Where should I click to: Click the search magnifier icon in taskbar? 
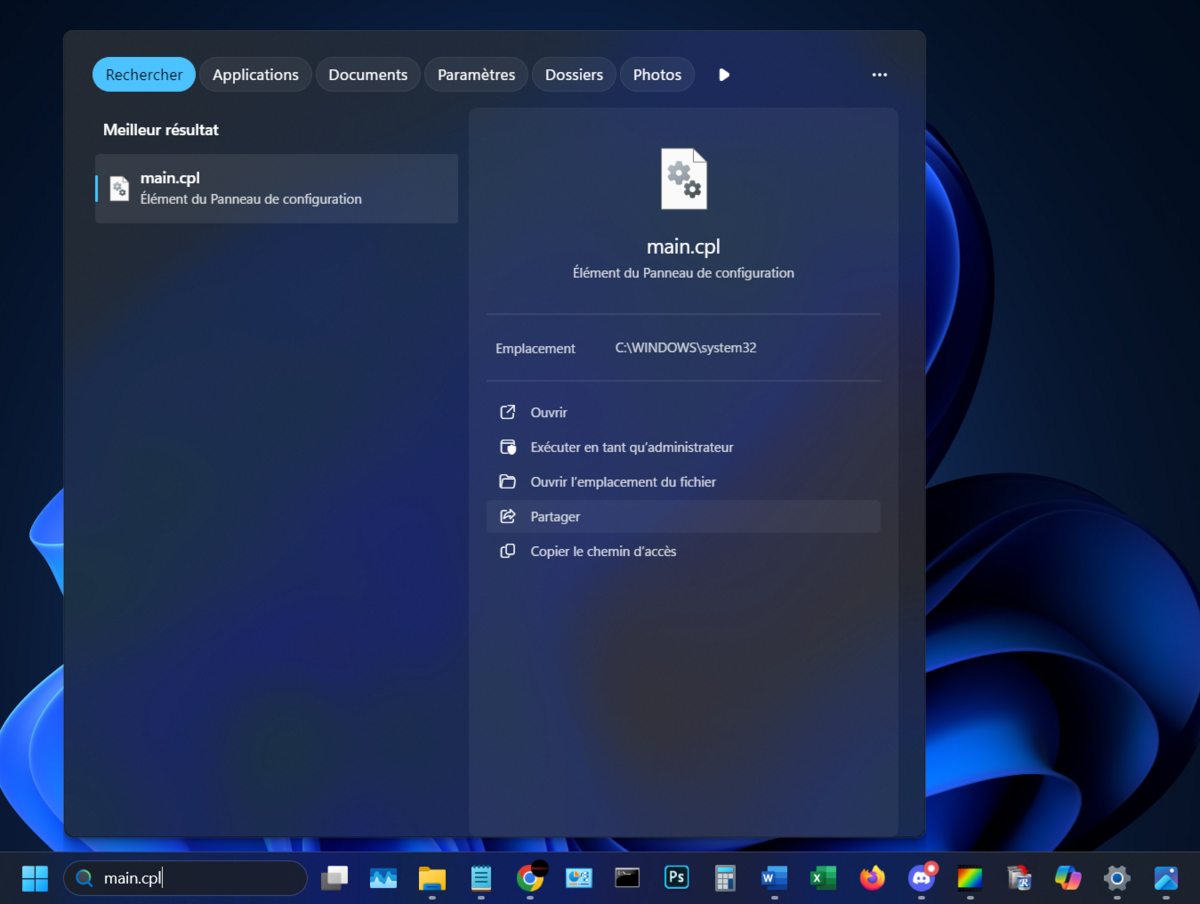point(85,878)
